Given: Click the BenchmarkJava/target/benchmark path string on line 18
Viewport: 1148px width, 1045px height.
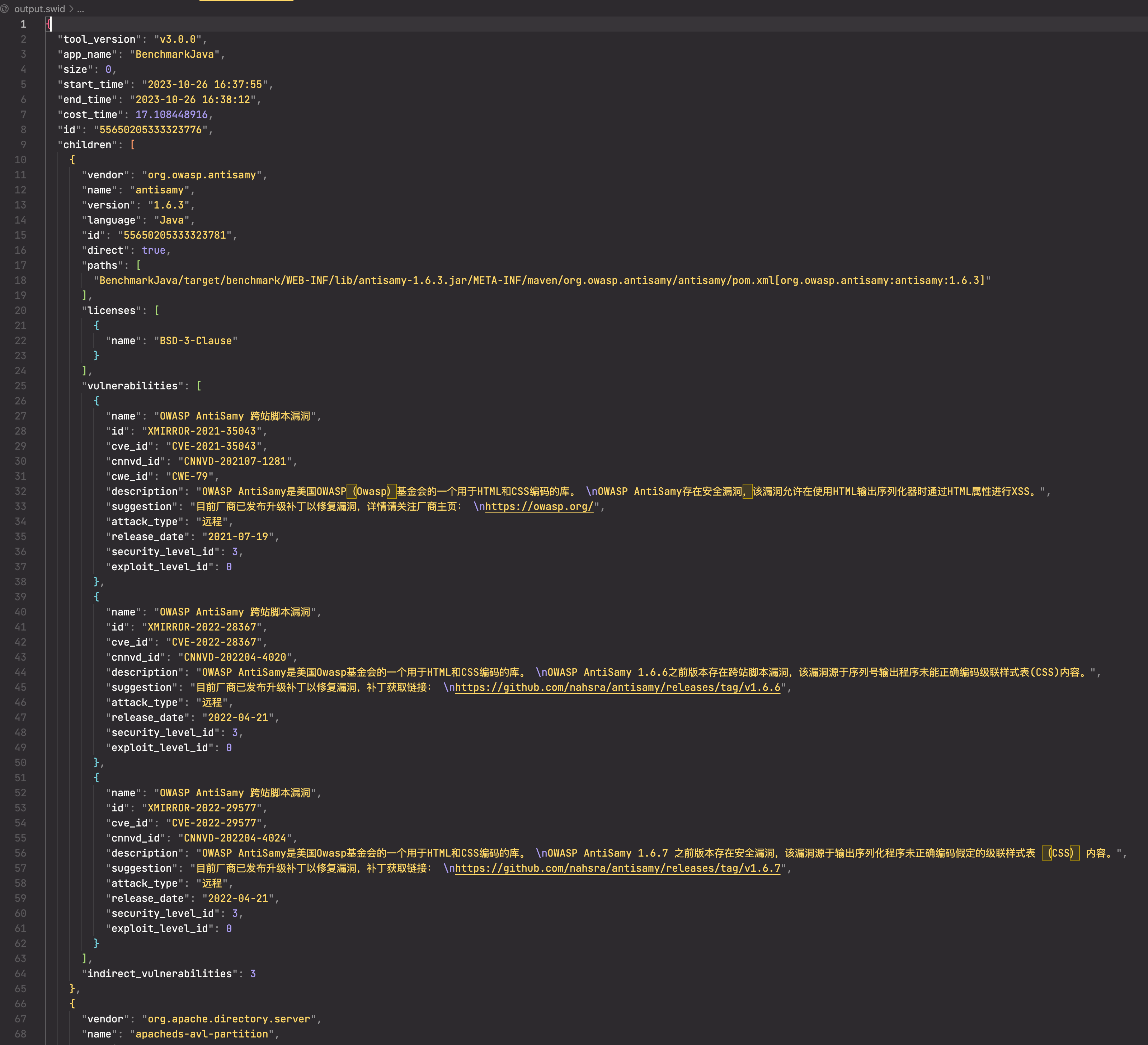Looking at the screenshot, I should click(x=542, y=280).
